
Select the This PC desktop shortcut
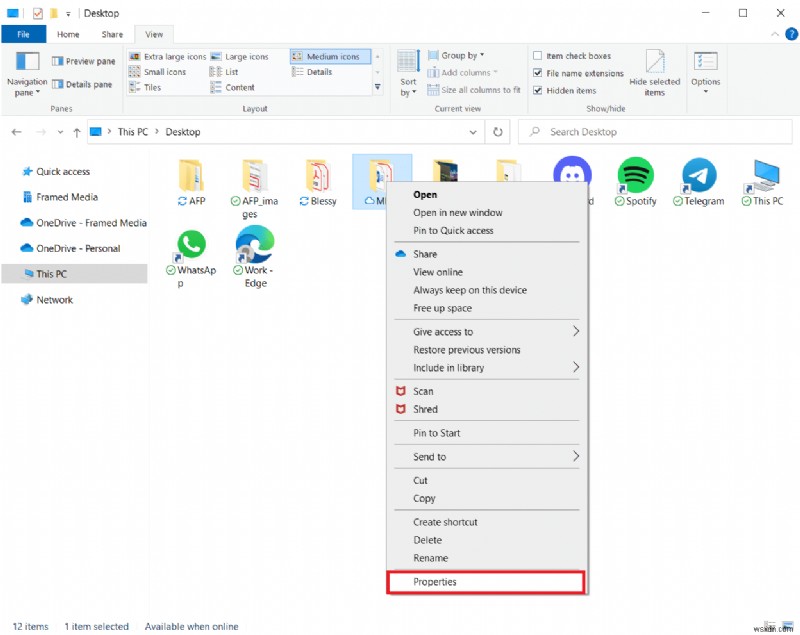pos(763,182)
